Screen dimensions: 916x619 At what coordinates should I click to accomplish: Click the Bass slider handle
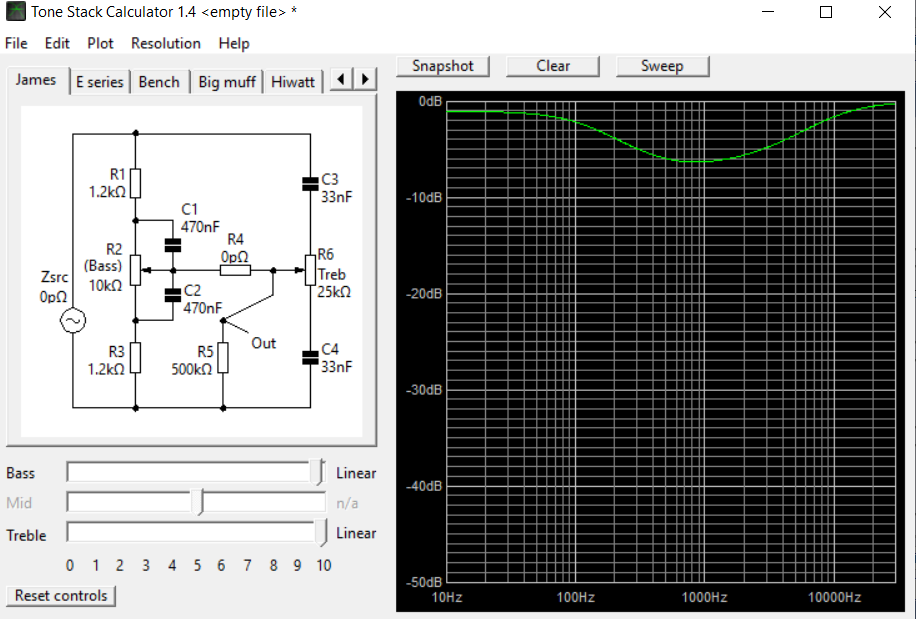point(318,472)
